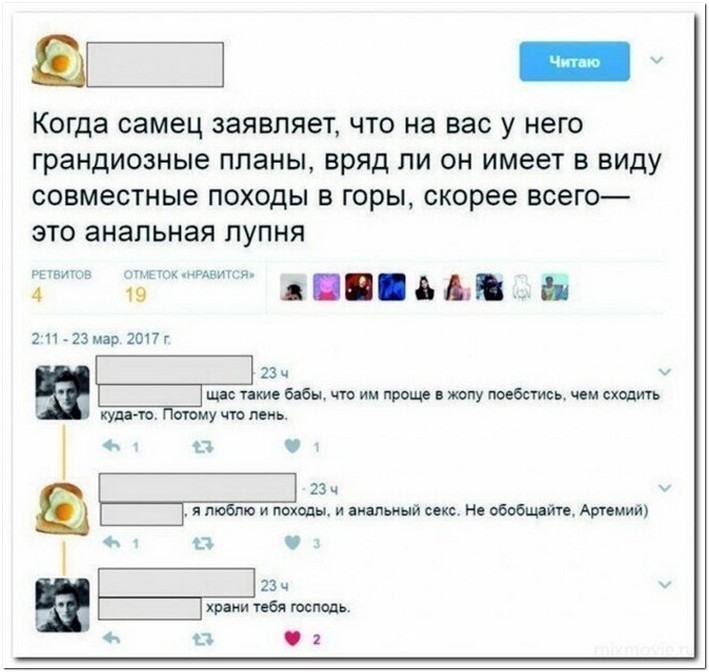Expand options chevron on first reply
The width and height of the screenshot is (709, 672).
coord(665,372)
